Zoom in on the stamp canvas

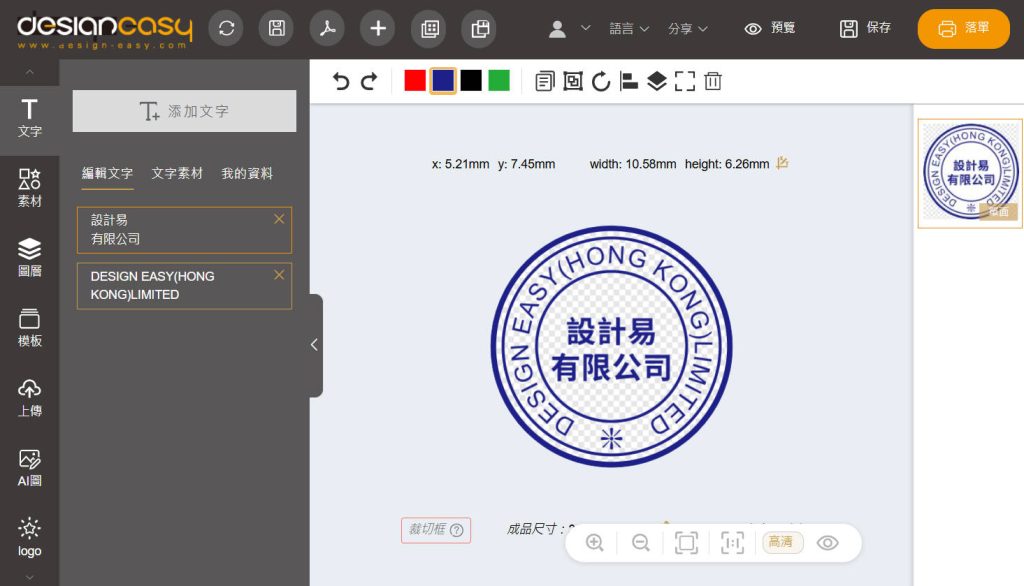tap(594, 542)
